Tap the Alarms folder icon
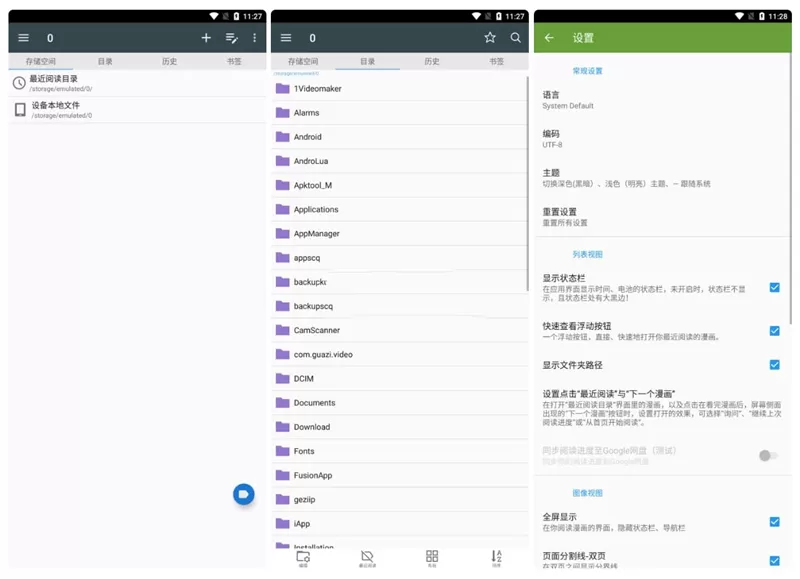The height and width of the screenshot is (579, 800). pos(282,112)
